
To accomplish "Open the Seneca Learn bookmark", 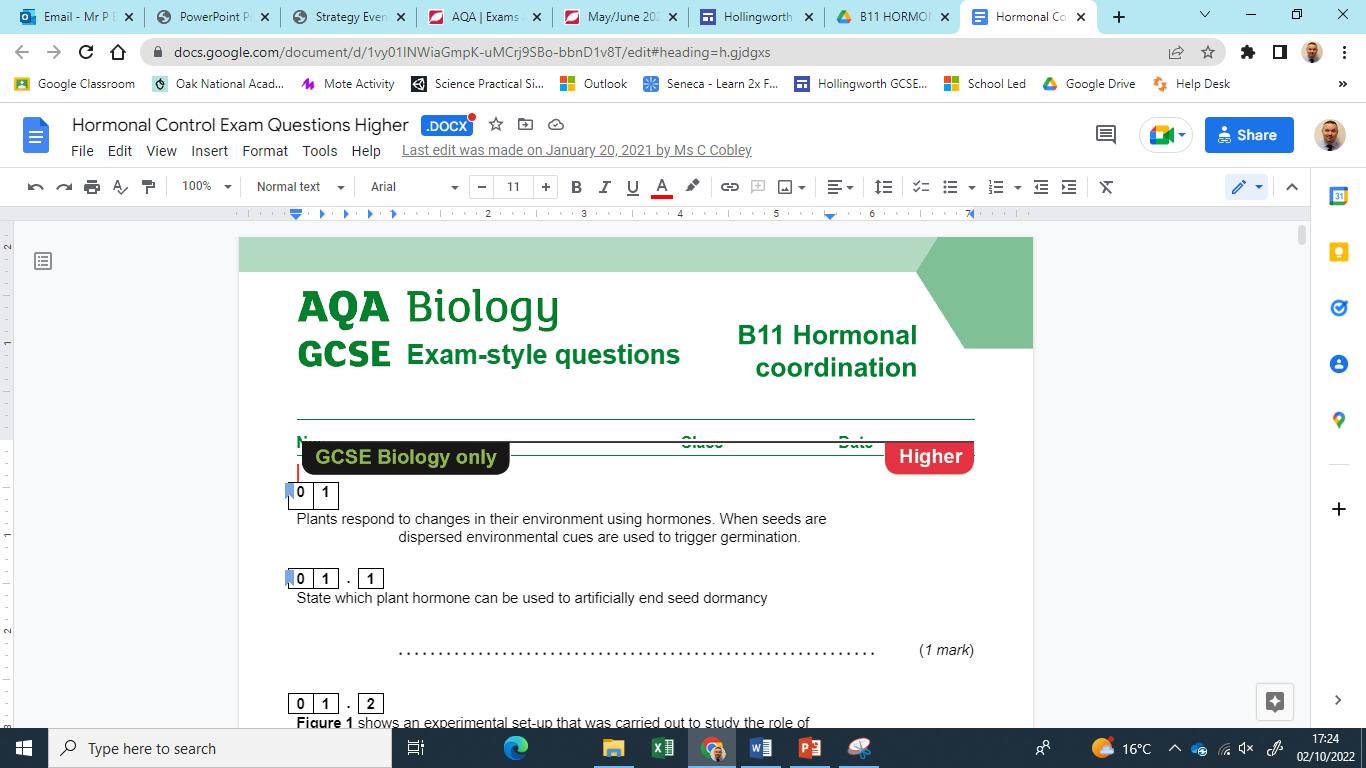I will click(710, 84).
